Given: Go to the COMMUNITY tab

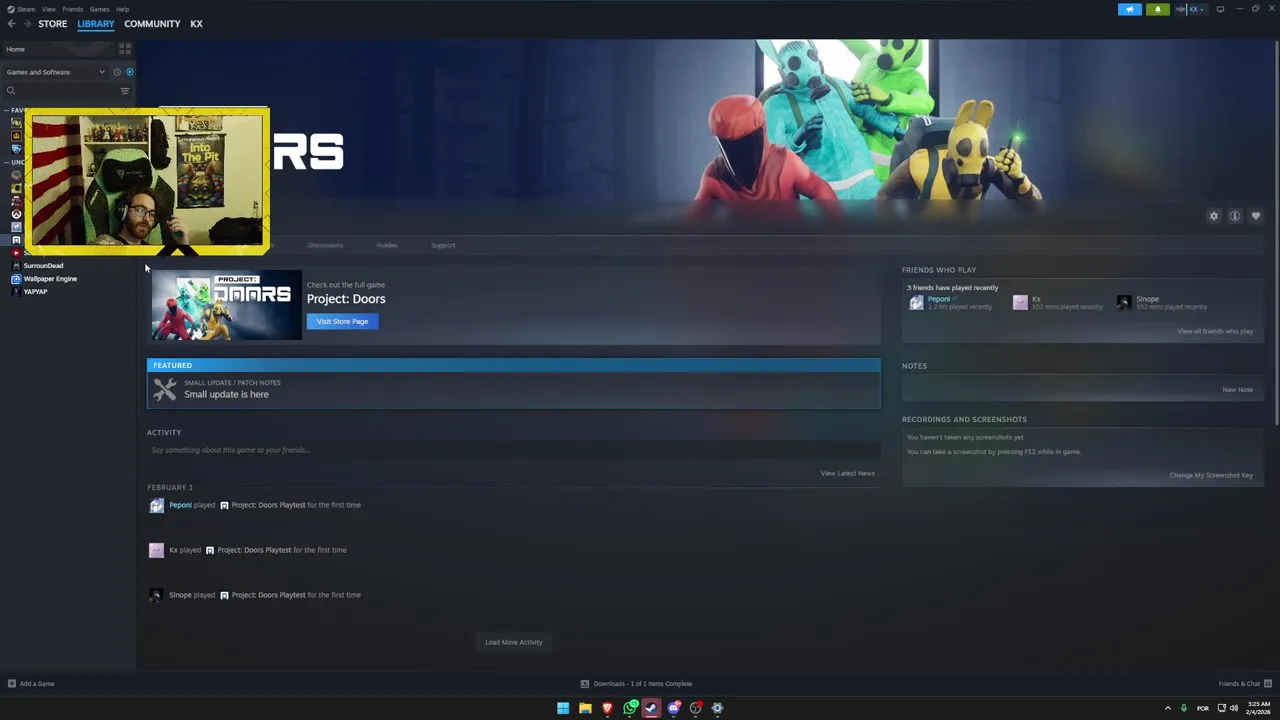Looking at the screenshot, I should 152,24.
